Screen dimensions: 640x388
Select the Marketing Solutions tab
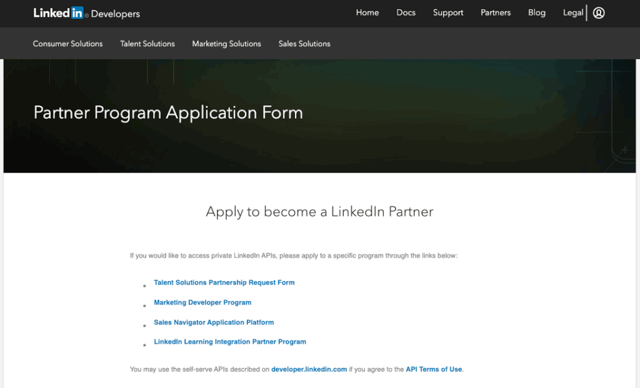coord(227,44)
